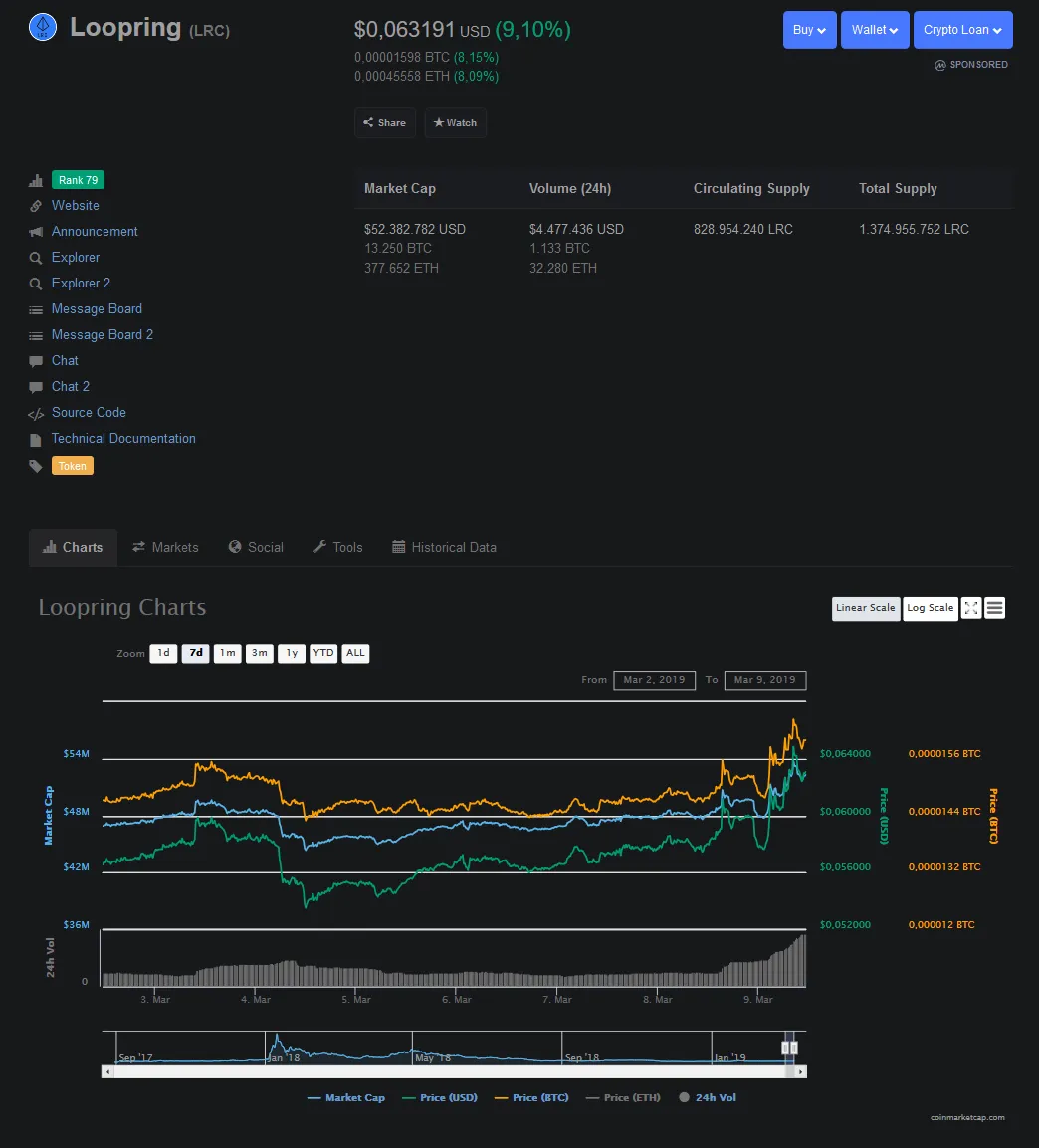Click the rank bar-chart icon beside Rank 79

(35, 180)
